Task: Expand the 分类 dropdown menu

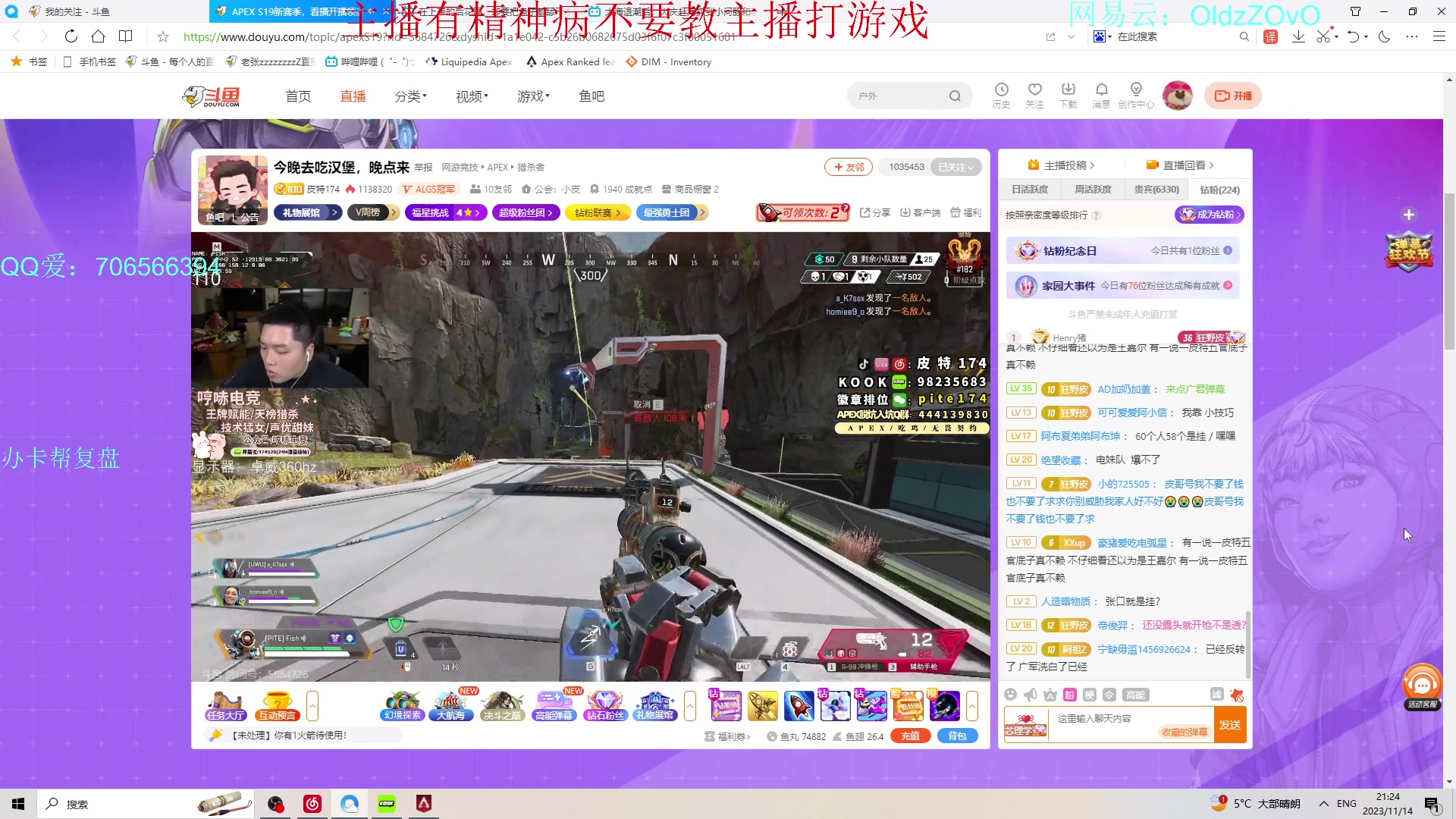Action: point(410,96)
